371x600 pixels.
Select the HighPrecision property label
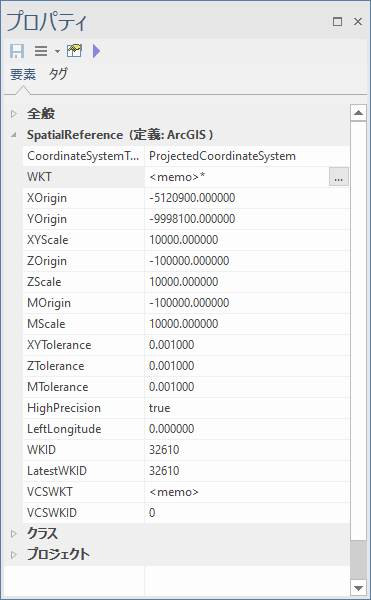tap(64, 408)
